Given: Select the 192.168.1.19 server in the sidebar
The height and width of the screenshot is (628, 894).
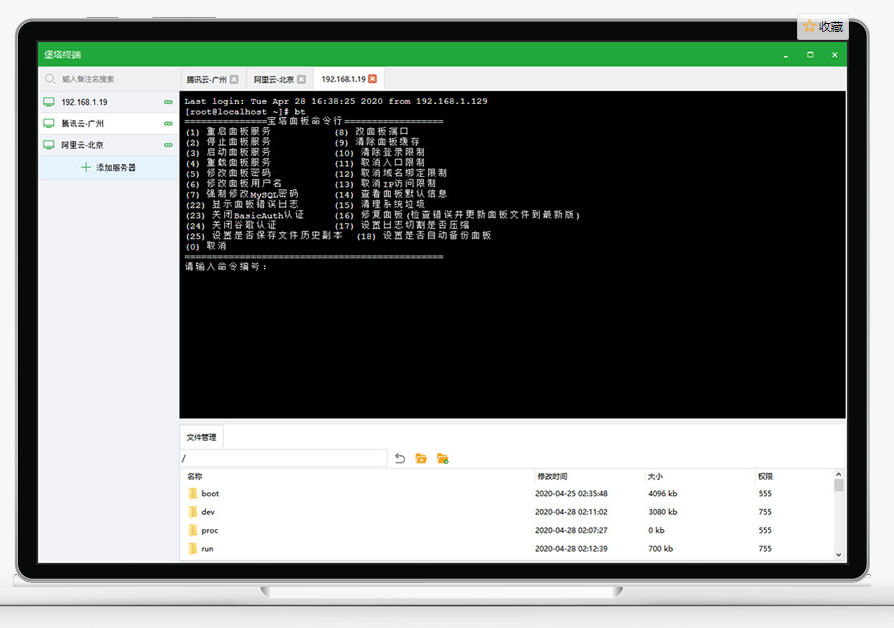Looking at the screenshot, I should (x=108, y=102).
